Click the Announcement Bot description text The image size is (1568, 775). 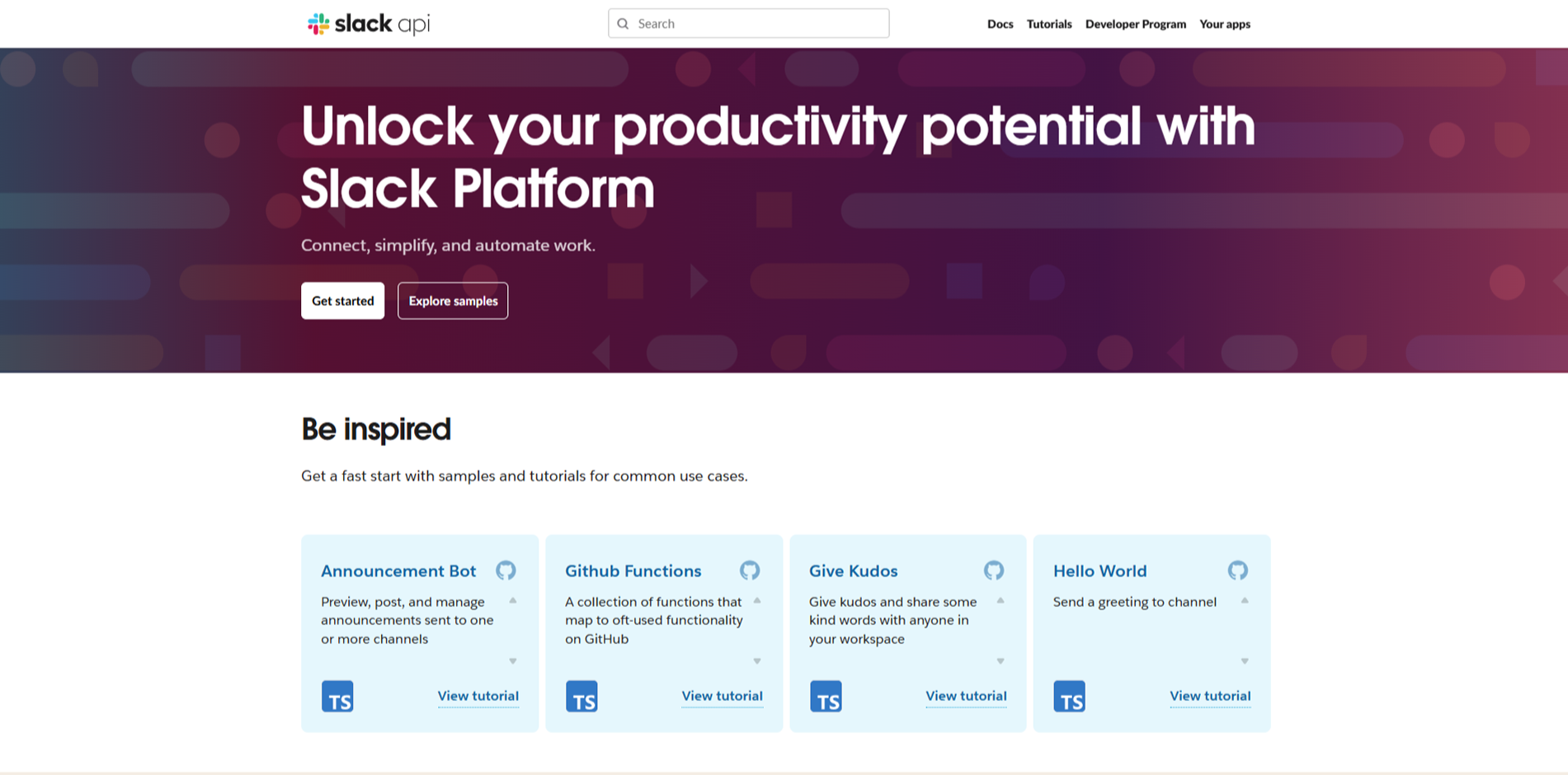(x=407, y=620)
